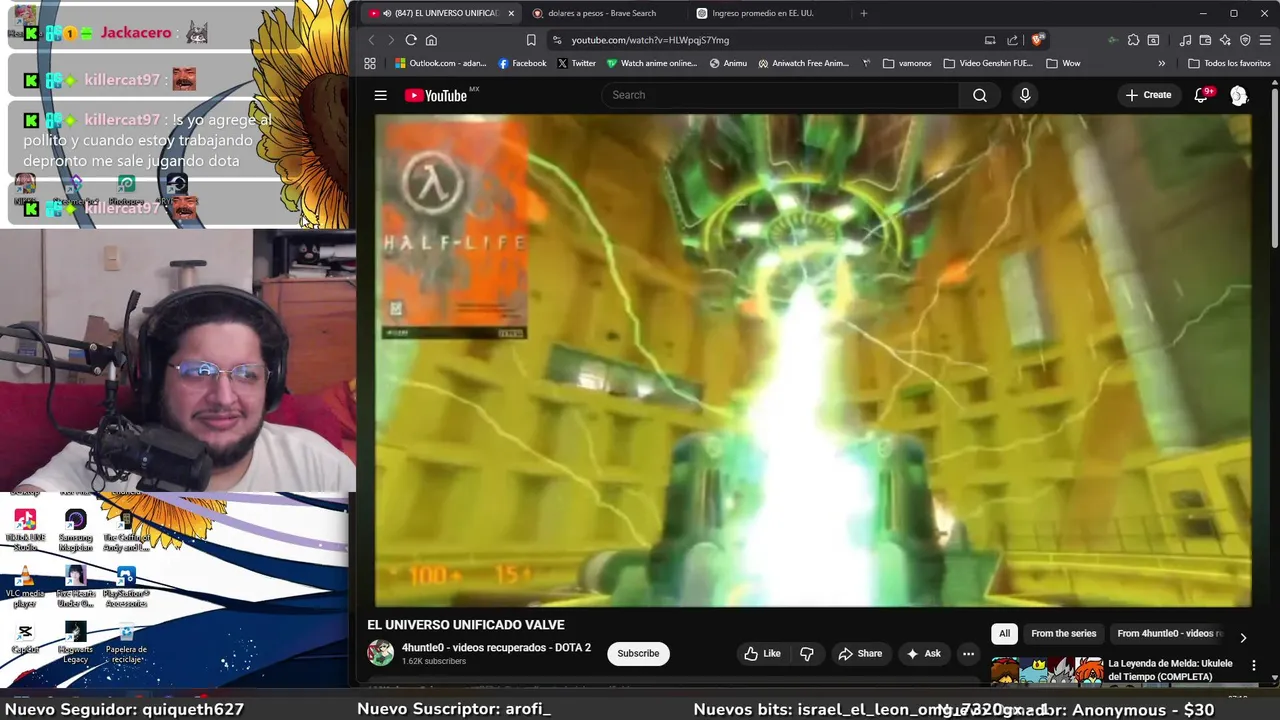Click the YouTube search magnifier button
This screenshot has height=720, width=1280.
pyautogui.click(x=980, y=95)
